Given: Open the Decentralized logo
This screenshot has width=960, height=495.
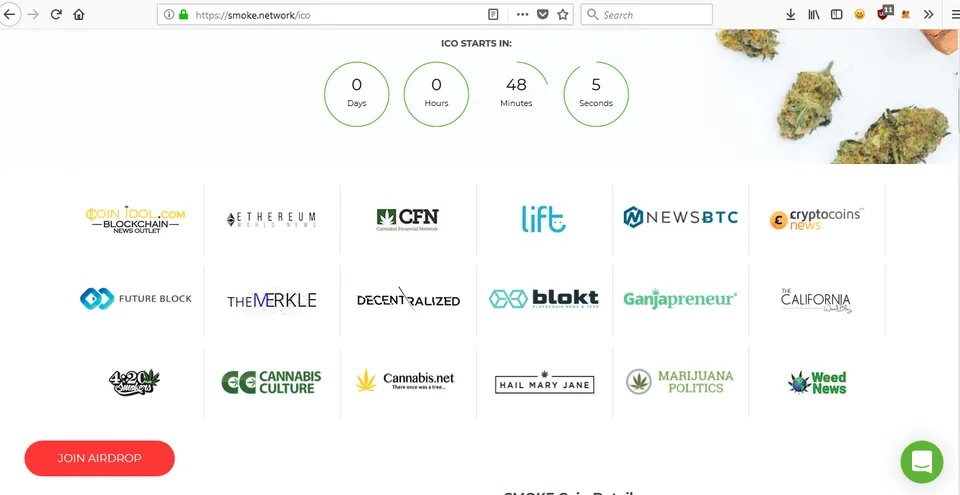Looking at the screenshot, I should (x=408, y=300).
